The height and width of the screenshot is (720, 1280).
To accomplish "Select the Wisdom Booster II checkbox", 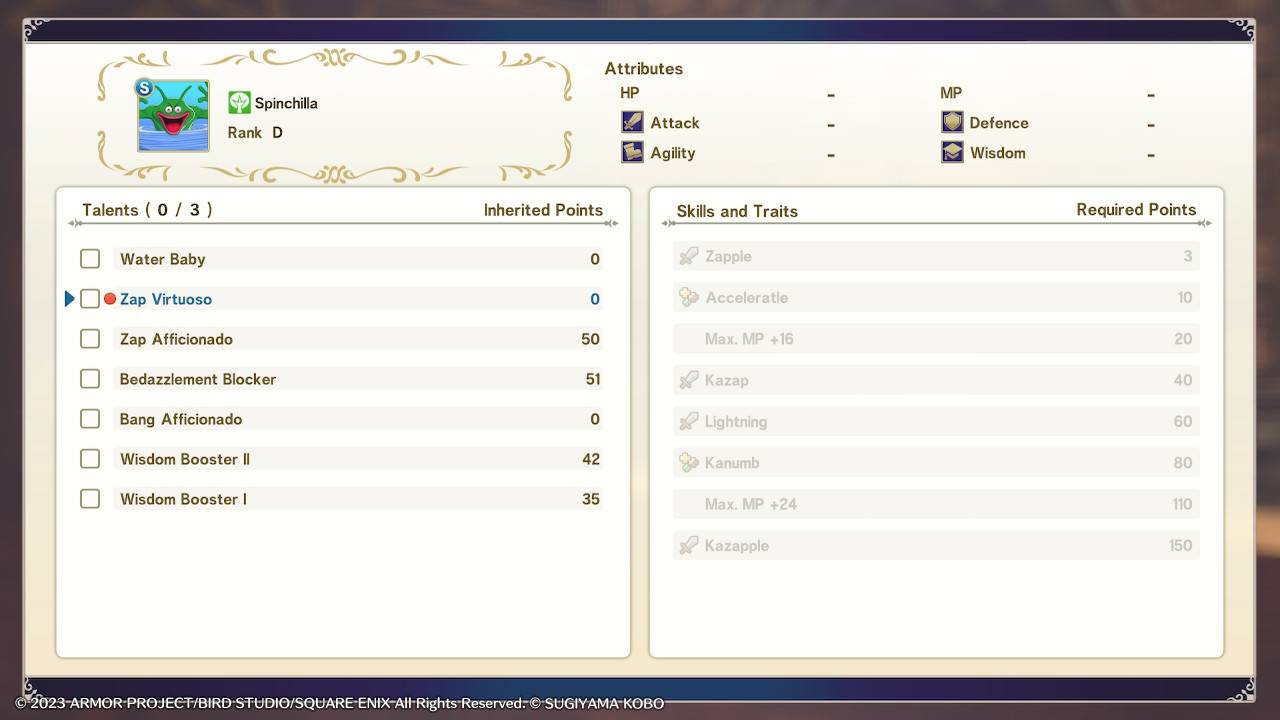I will point(90,459).
